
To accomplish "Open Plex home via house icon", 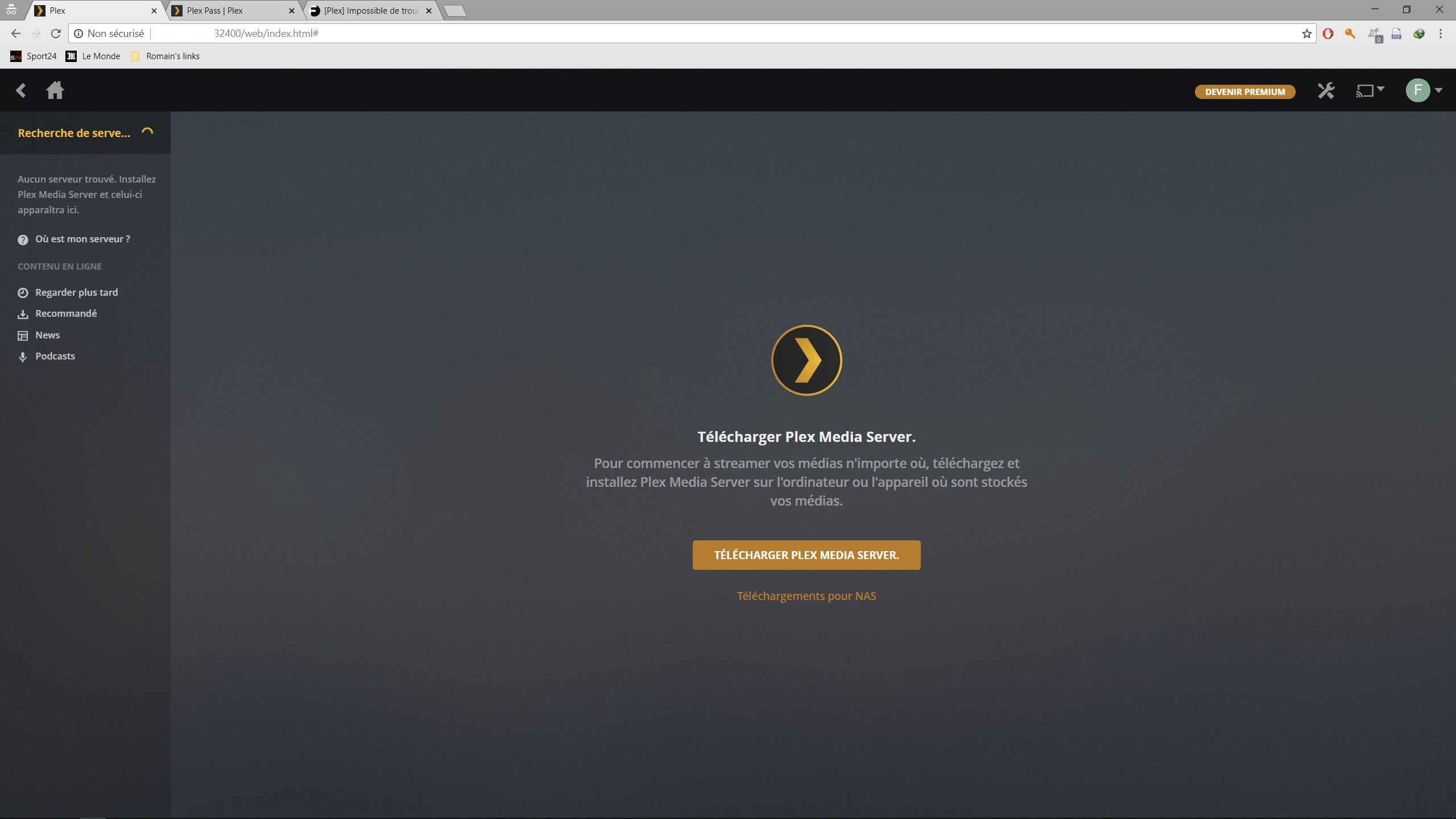I will [x=55, y=90].
